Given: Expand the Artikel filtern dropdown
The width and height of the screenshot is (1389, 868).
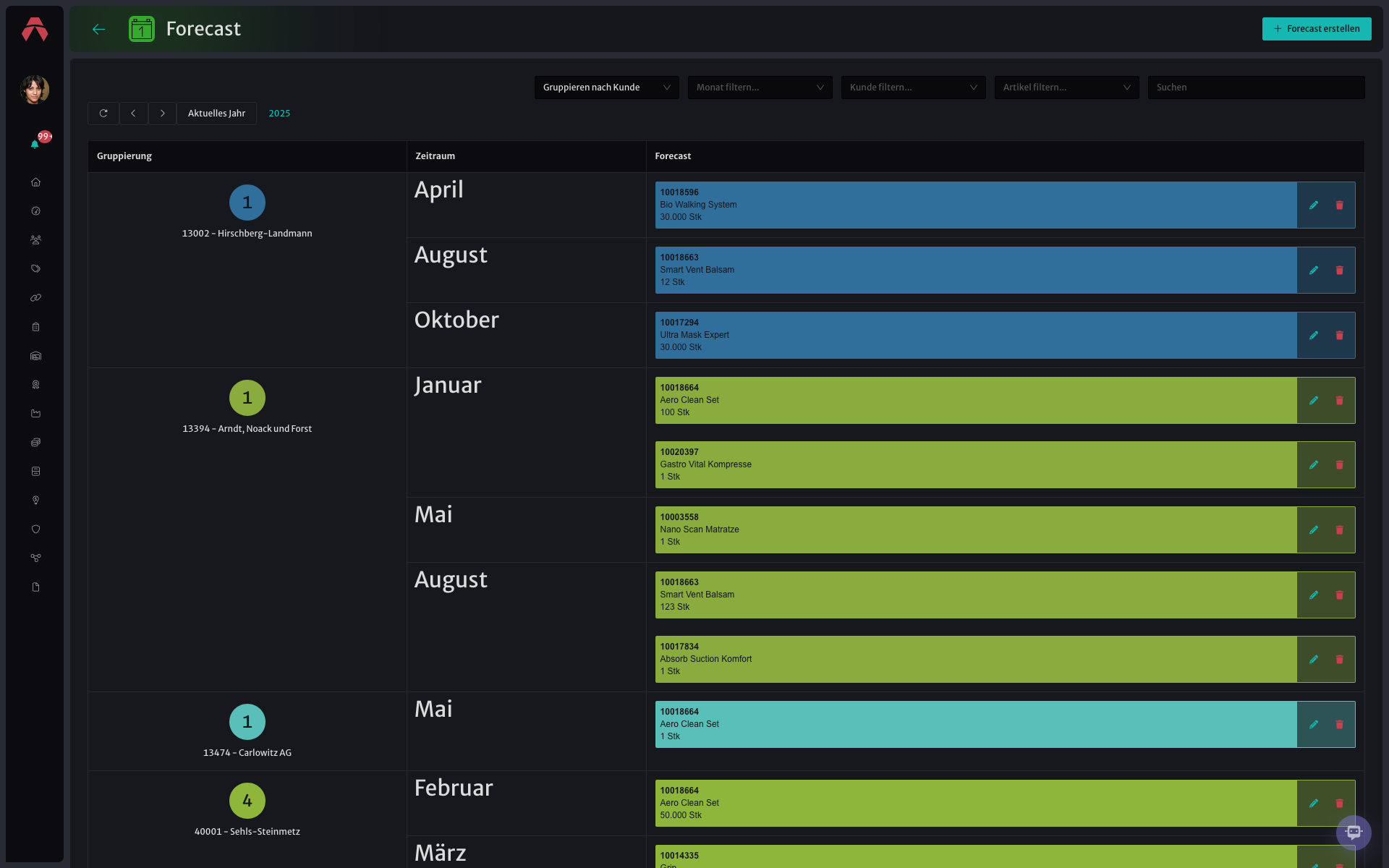Looking at the screenshot, I should (x=1066, y=88).
